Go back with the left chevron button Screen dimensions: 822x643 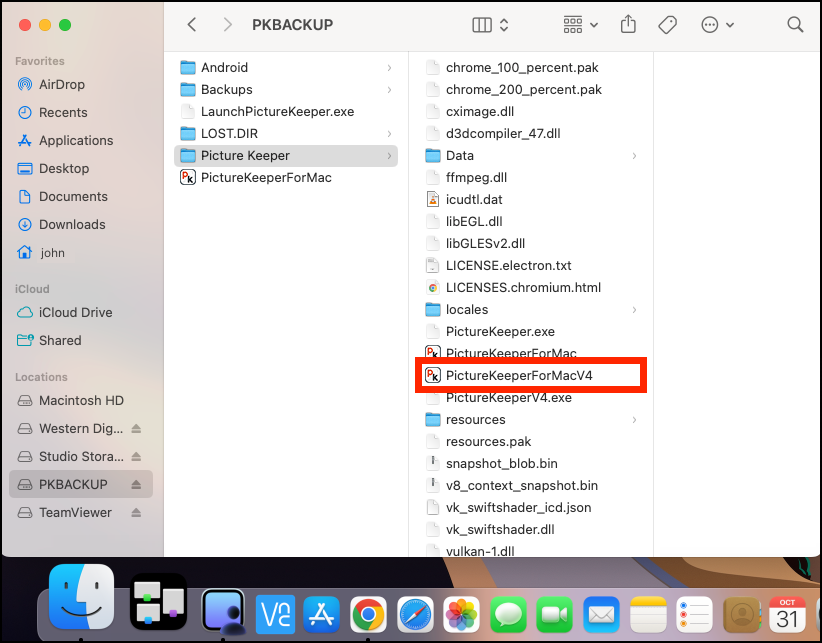click(192, 25)
